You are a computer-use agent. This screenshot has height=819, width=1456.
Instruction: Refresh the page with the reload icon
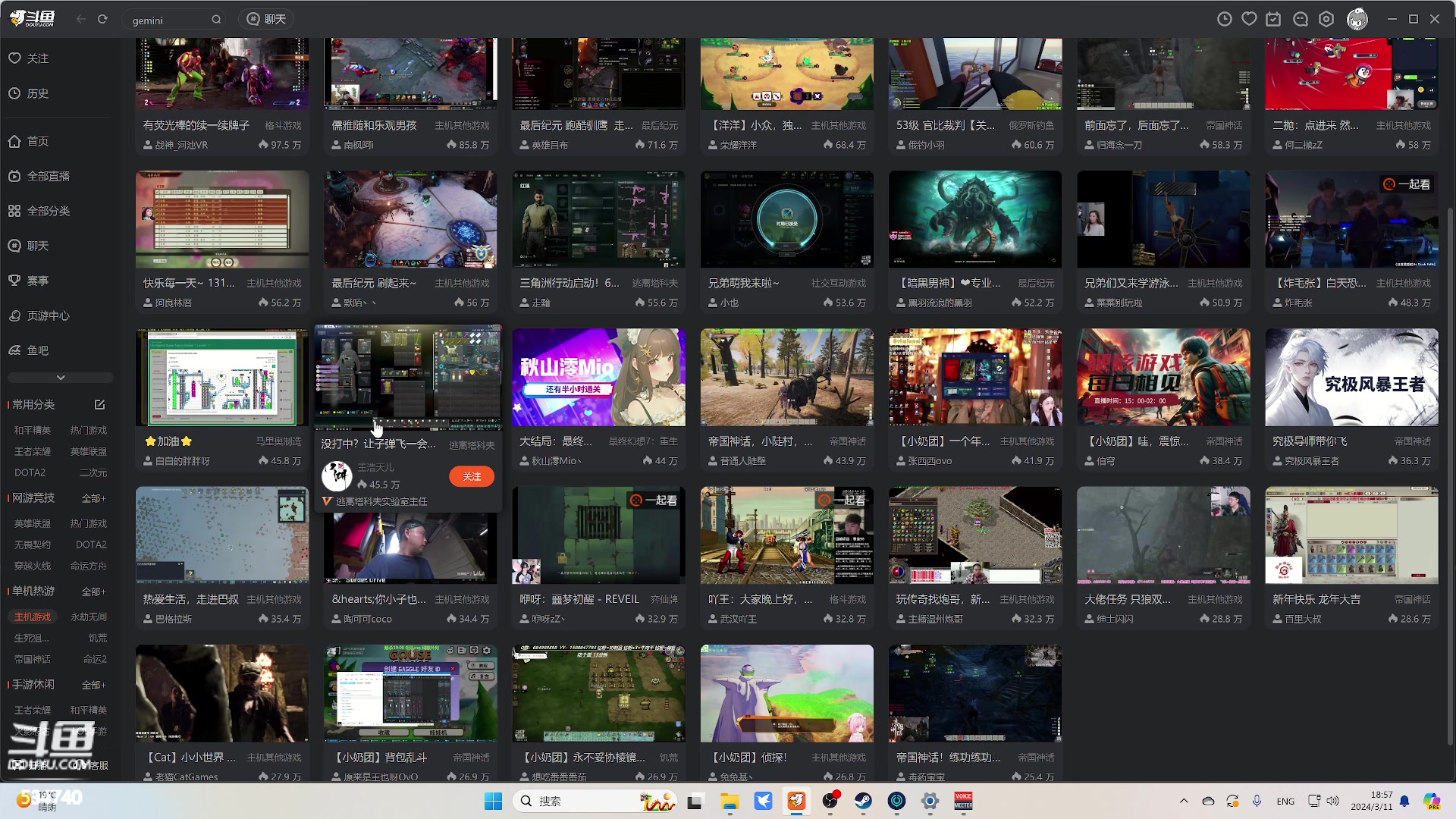click(102, 20)
